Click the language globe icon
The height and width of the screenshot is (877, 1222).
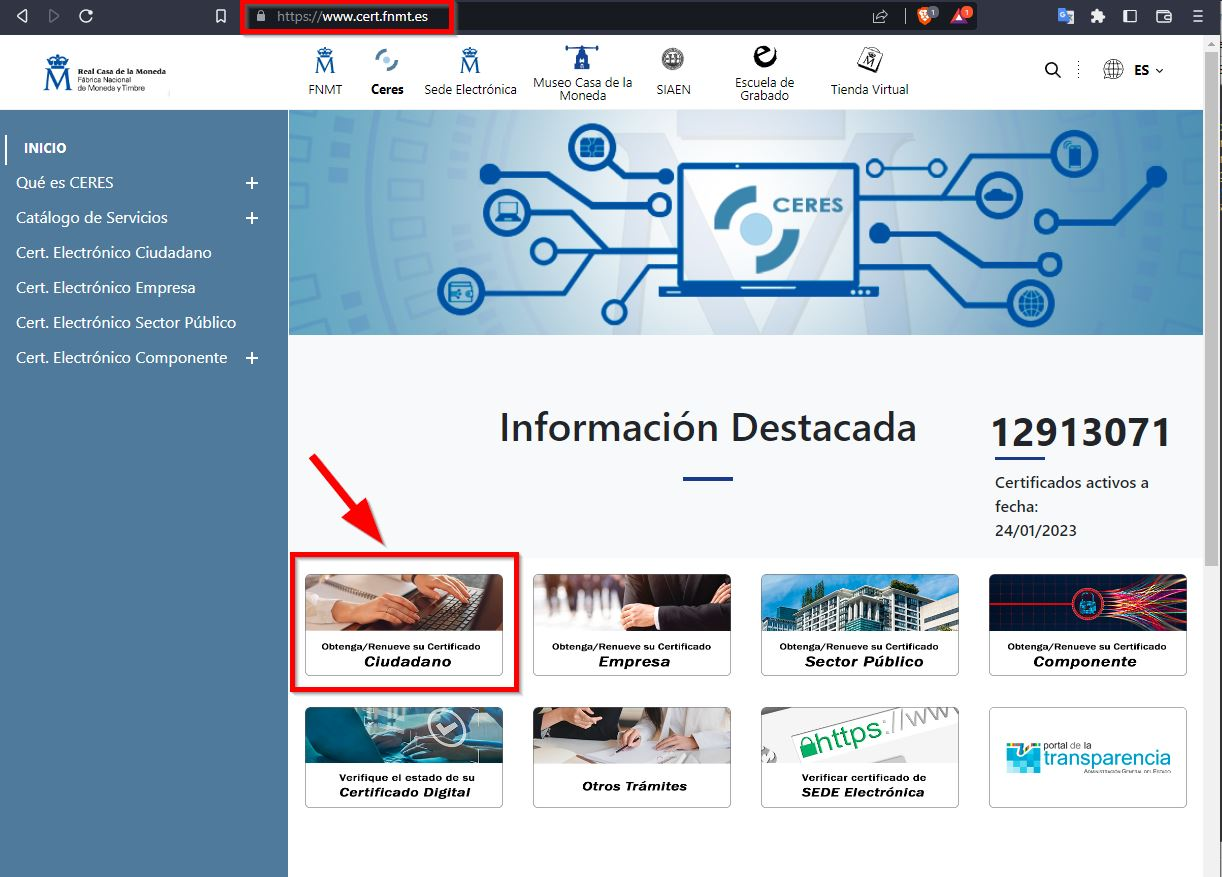click(1113, 69)
